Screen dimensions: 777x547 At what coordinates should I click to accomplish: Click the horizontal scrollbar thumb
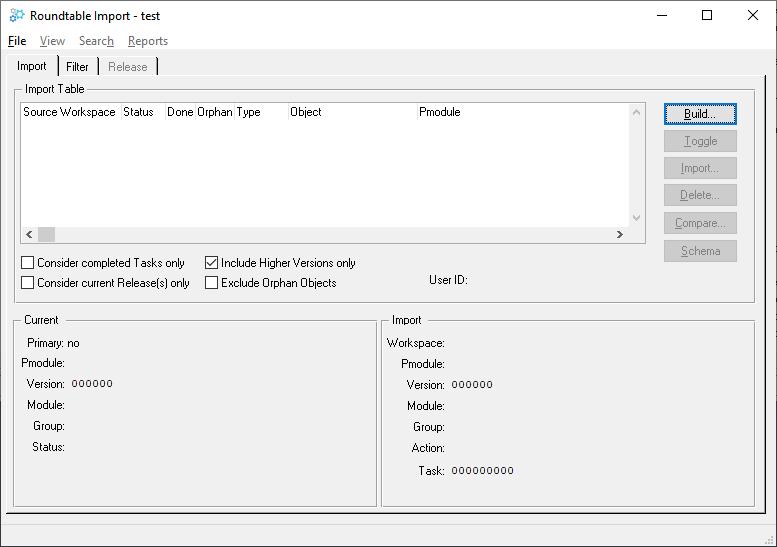(47, 234)
